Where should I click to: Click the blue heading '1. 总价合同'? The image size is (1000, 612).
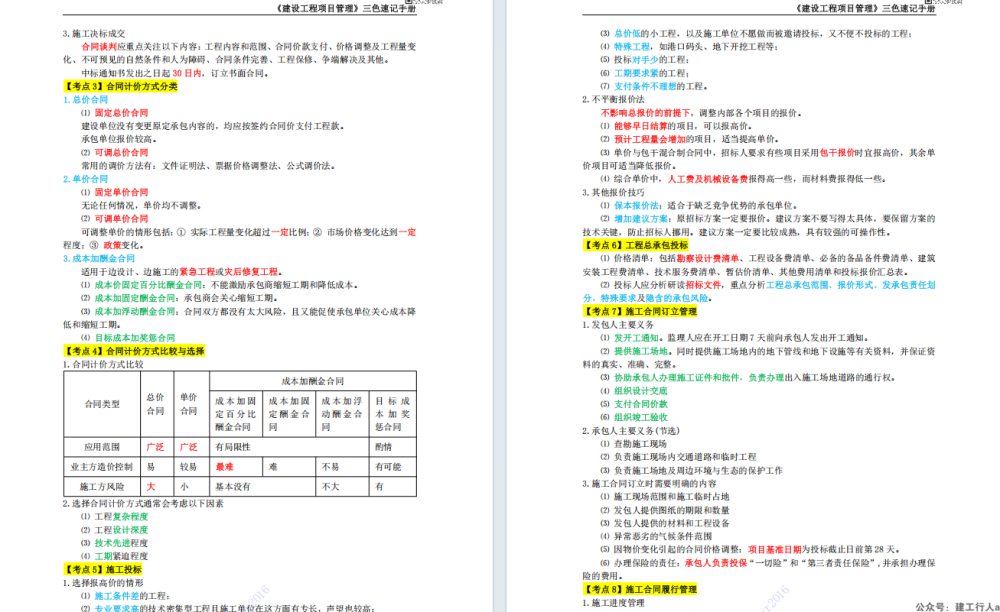[85, 99]
